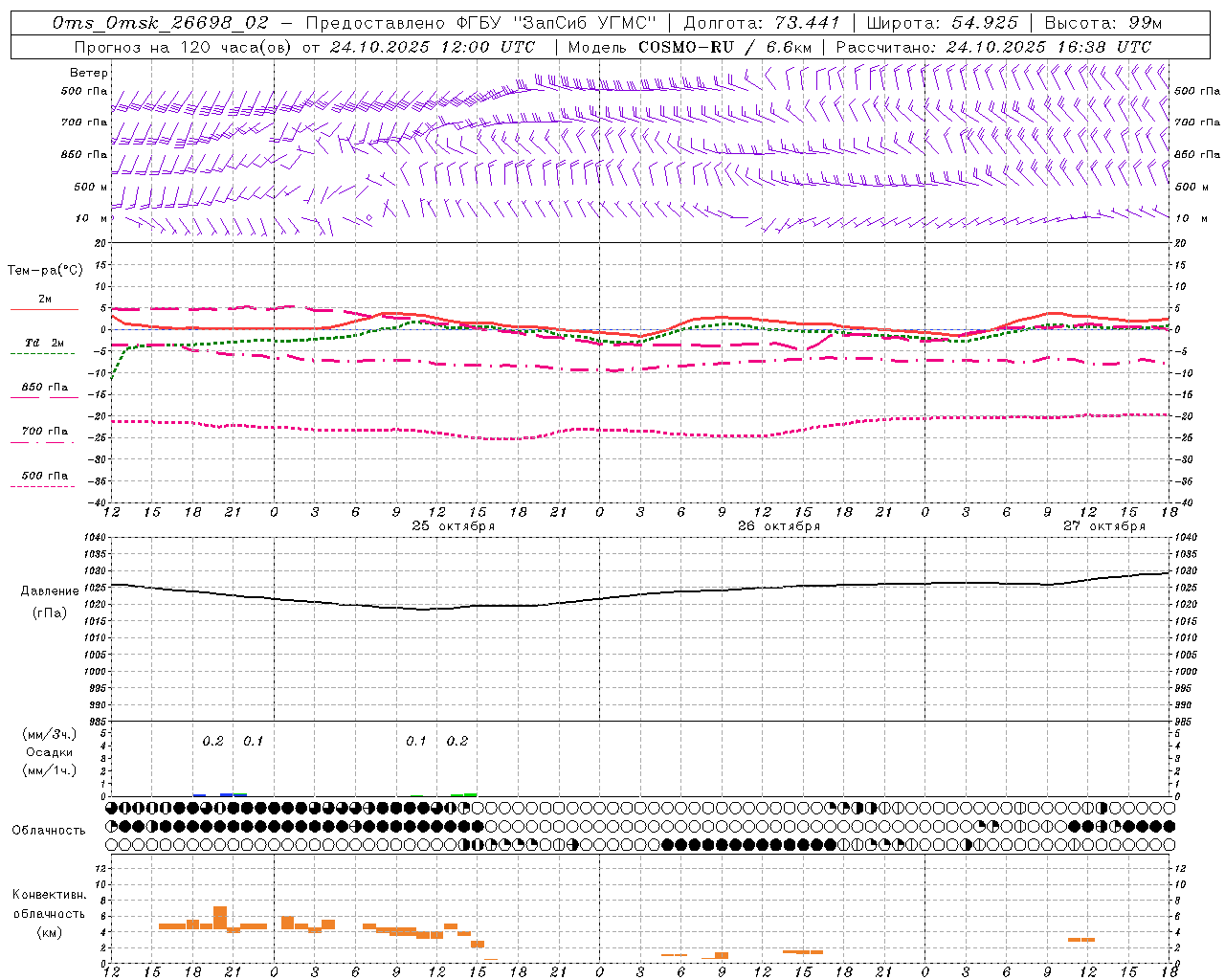Select the 'Долгота: 73.441' header value
This screenshot has height=980, width=1225.
tap(761, 23)
